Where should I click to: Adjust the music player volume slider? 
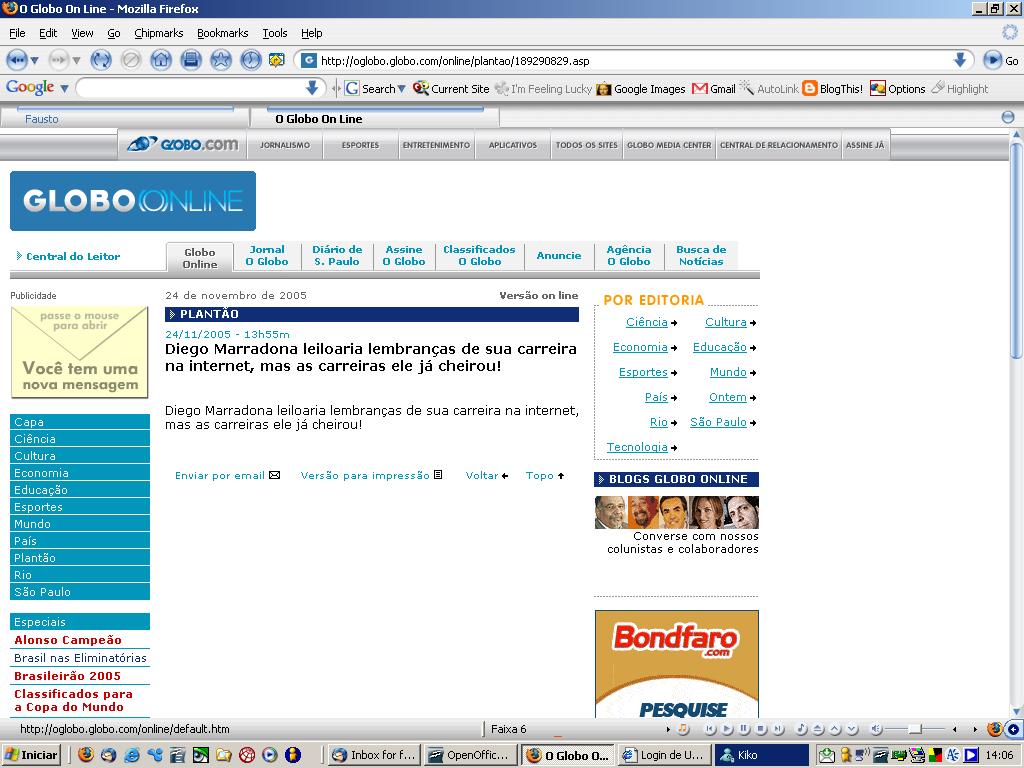click(x=917, y=729)
